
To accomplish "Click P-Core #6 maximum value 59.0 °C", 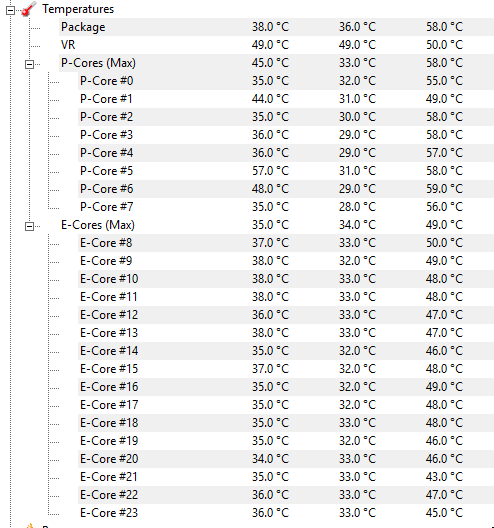I will (444, 189).
